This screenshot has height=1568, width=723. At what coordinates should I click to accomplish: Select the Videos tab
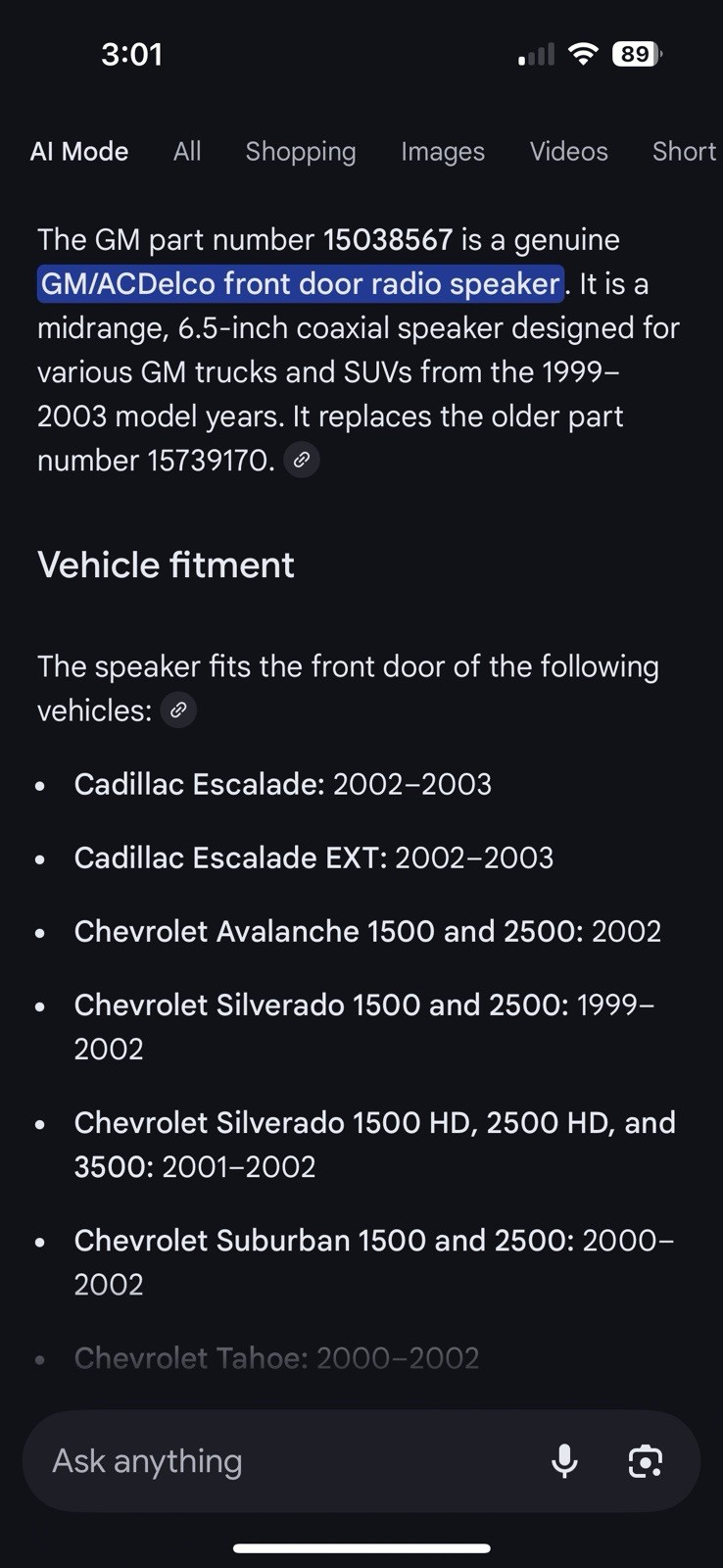click(x=569, y=151)
